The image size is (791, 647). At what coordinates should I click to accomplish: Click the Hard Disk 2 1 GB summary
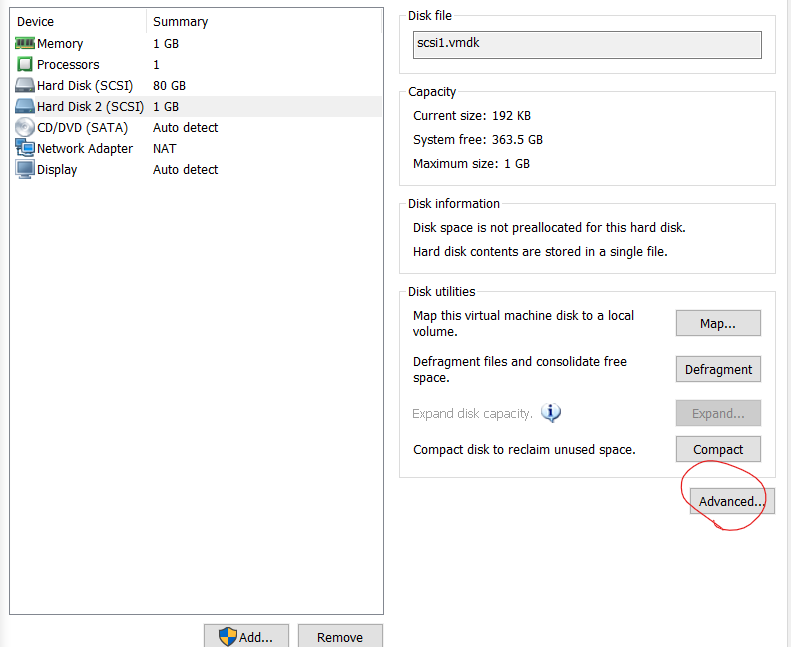(166, 107)
